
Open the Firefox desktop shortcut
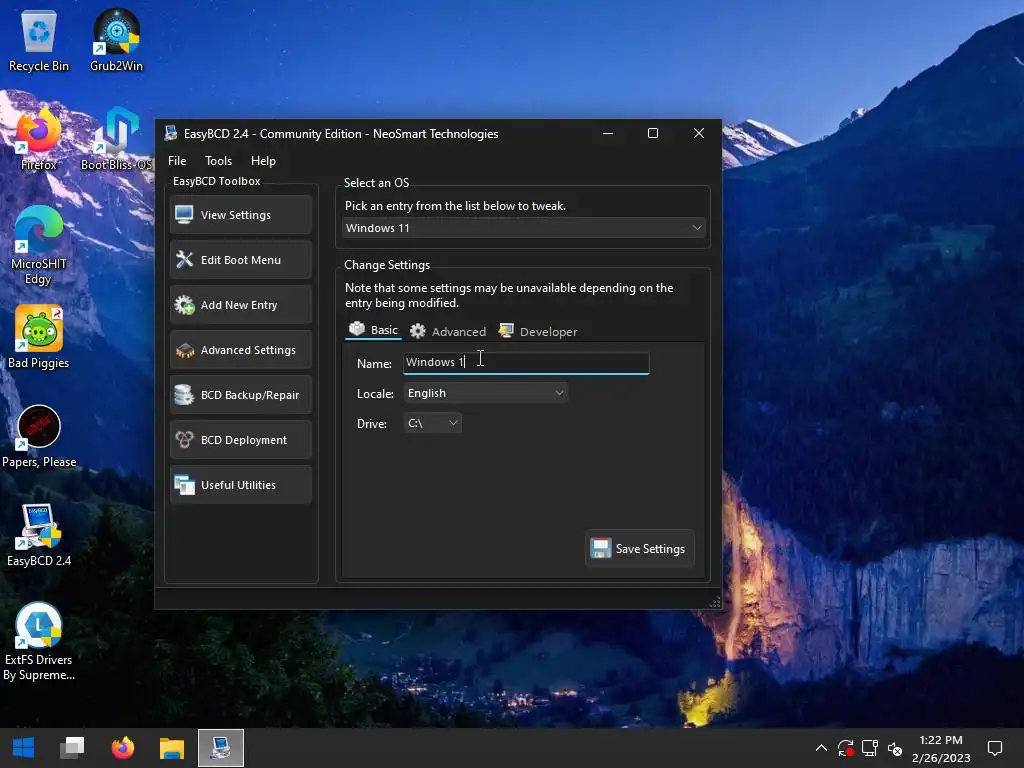coord(39,140)
